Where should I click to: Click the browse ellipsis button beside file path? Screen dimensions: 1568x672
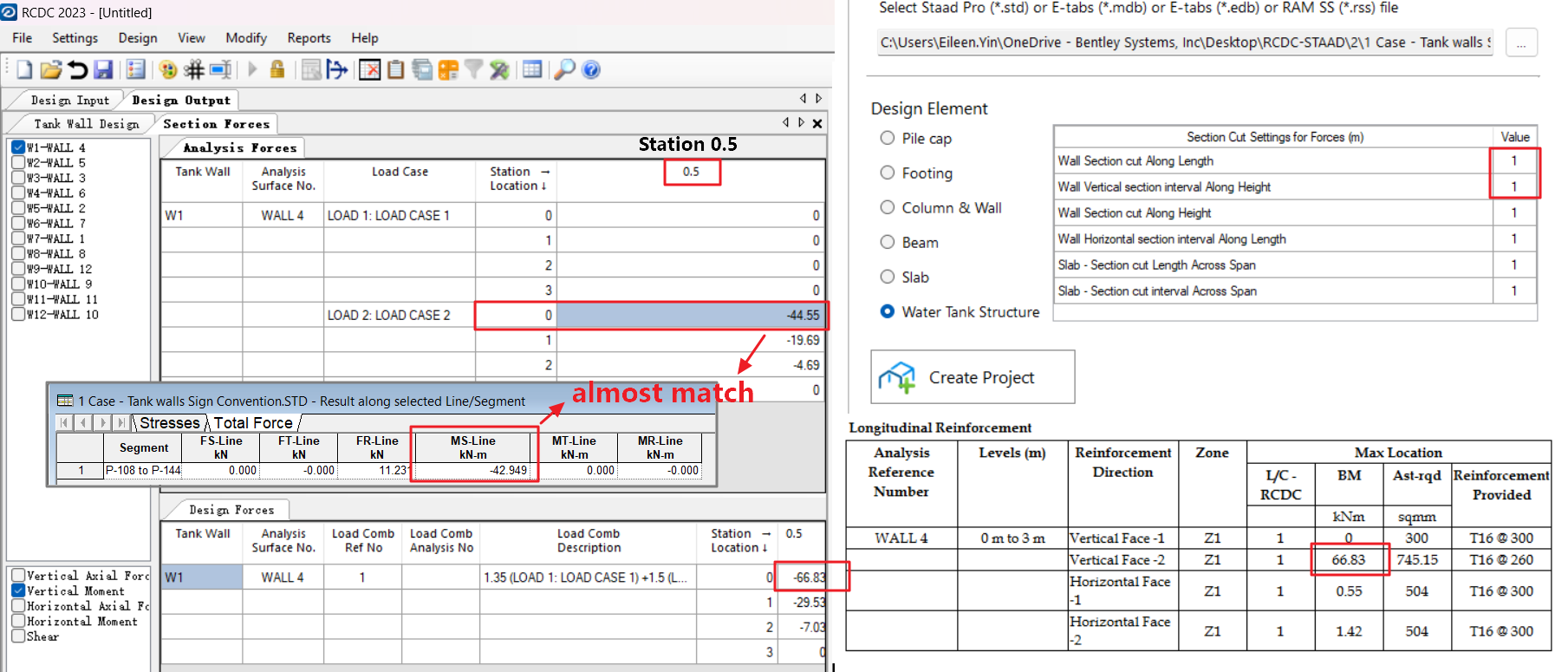click(1521, 42)
